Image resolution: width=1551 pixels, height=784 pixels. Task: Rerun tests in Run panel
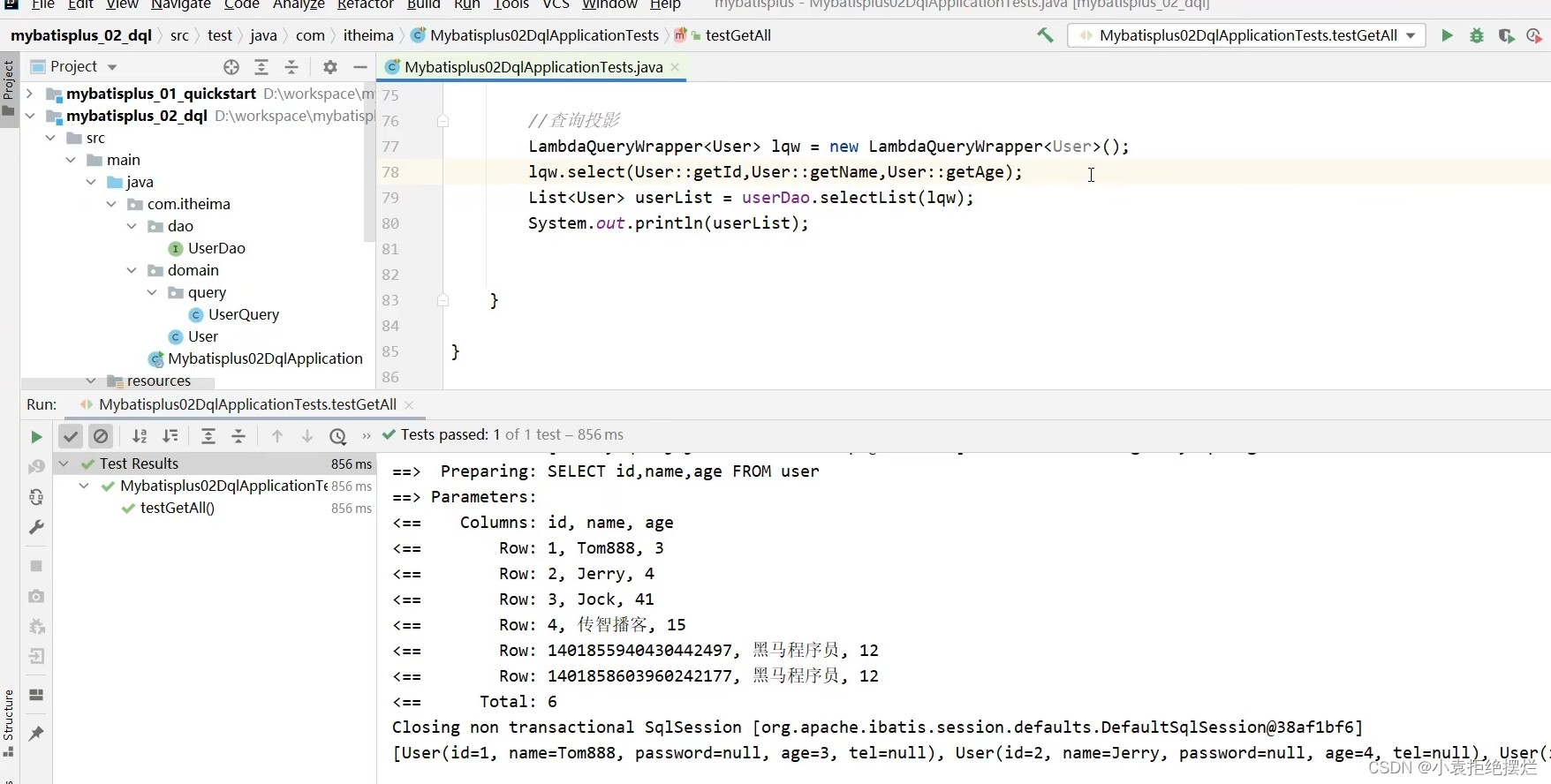point(36,436)
